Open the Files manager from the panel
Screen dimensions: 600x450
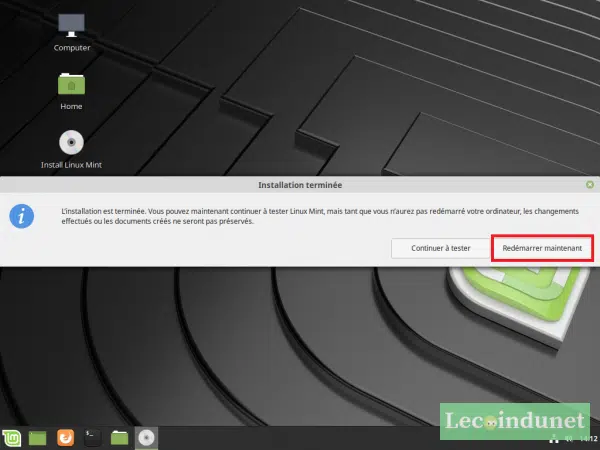(x=119, y=438)
